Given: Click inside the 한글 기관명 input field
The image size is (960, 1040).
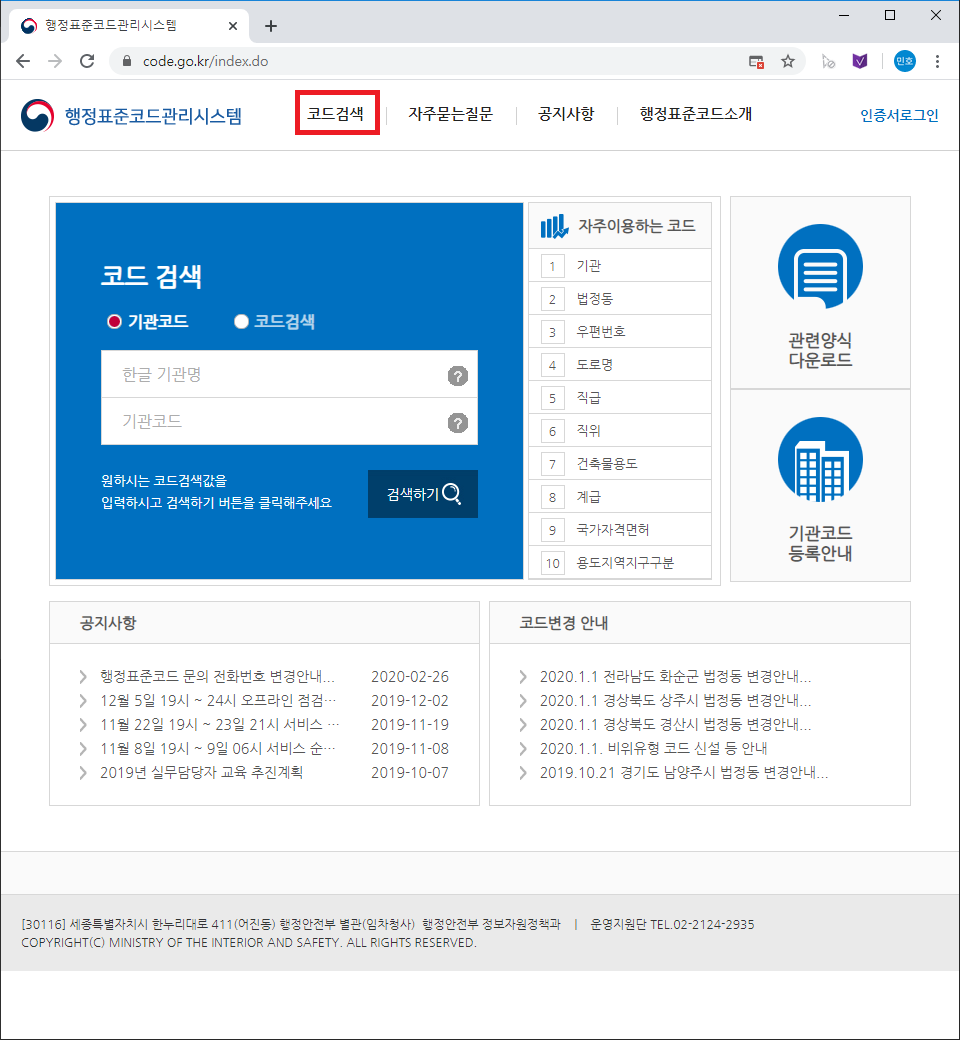Looking at the screenshot, I should (280, 377).
